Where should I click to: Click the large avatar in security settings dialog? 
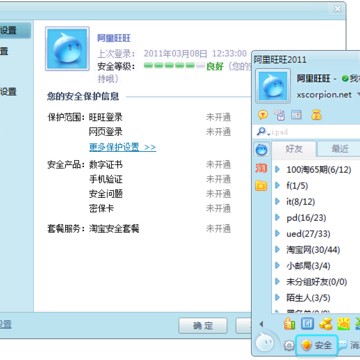coord(67,49)
